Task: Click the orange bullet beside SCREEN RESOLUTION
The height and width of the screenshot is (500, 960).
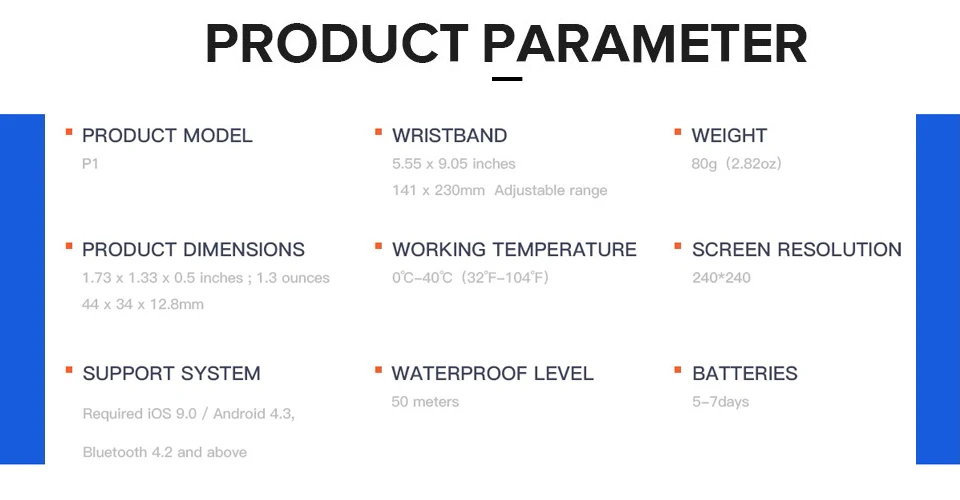Action: click(x=678, y=246)
